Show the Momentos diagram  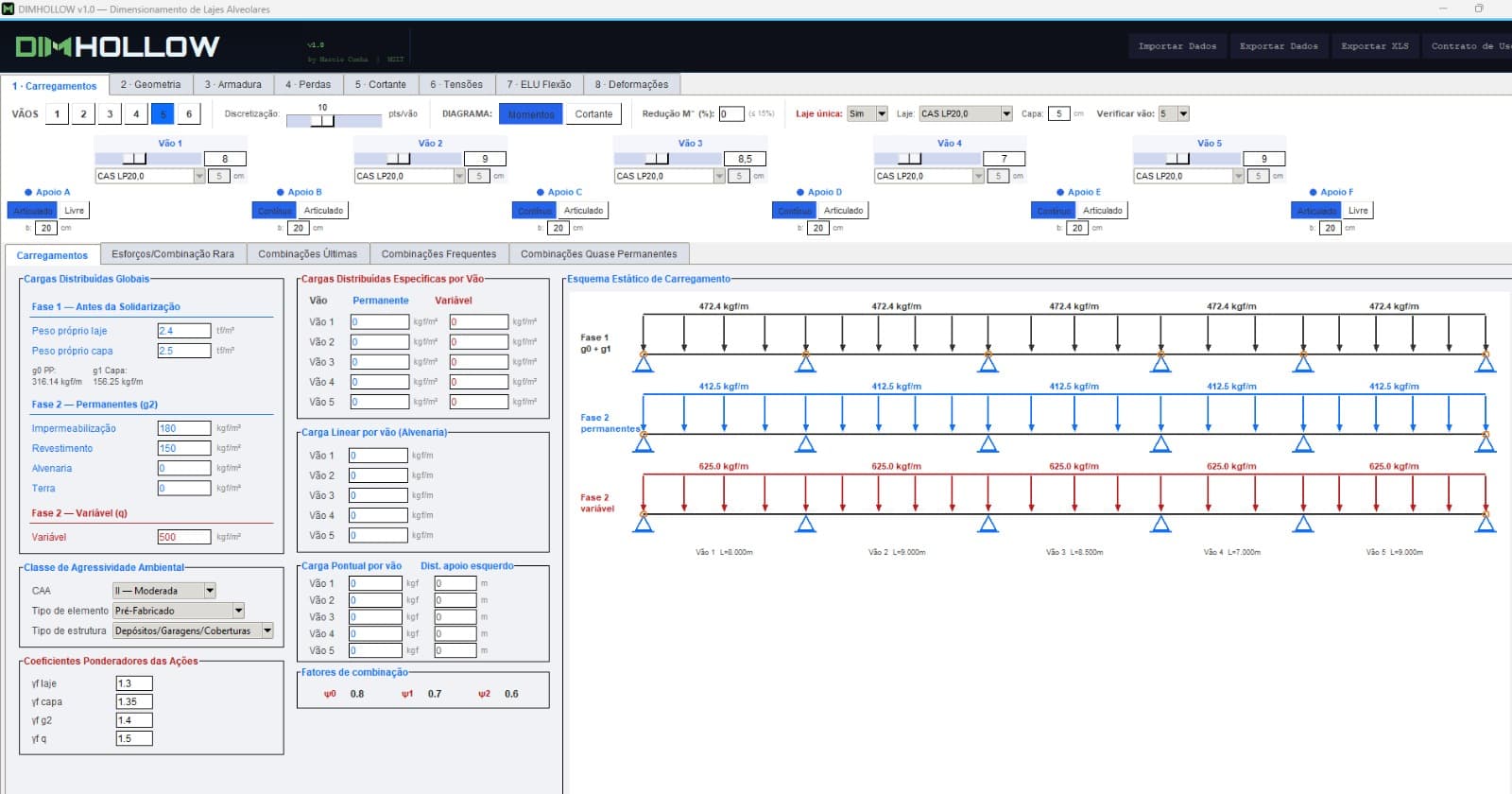pos(531,114)
